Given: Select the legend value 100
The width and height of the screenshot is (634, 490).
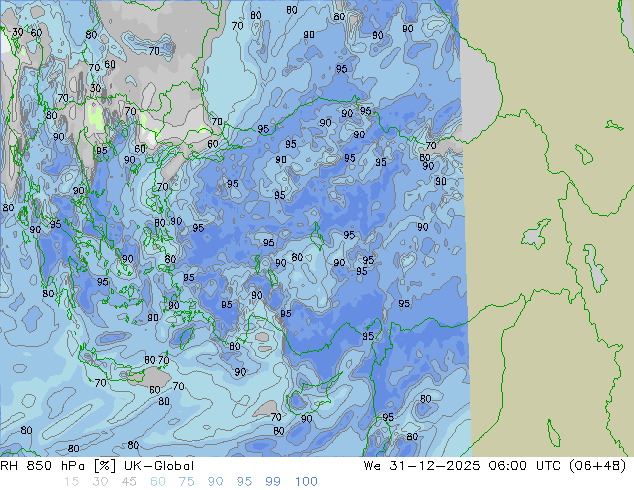Looking at the screenshot, I should [306, 482].
